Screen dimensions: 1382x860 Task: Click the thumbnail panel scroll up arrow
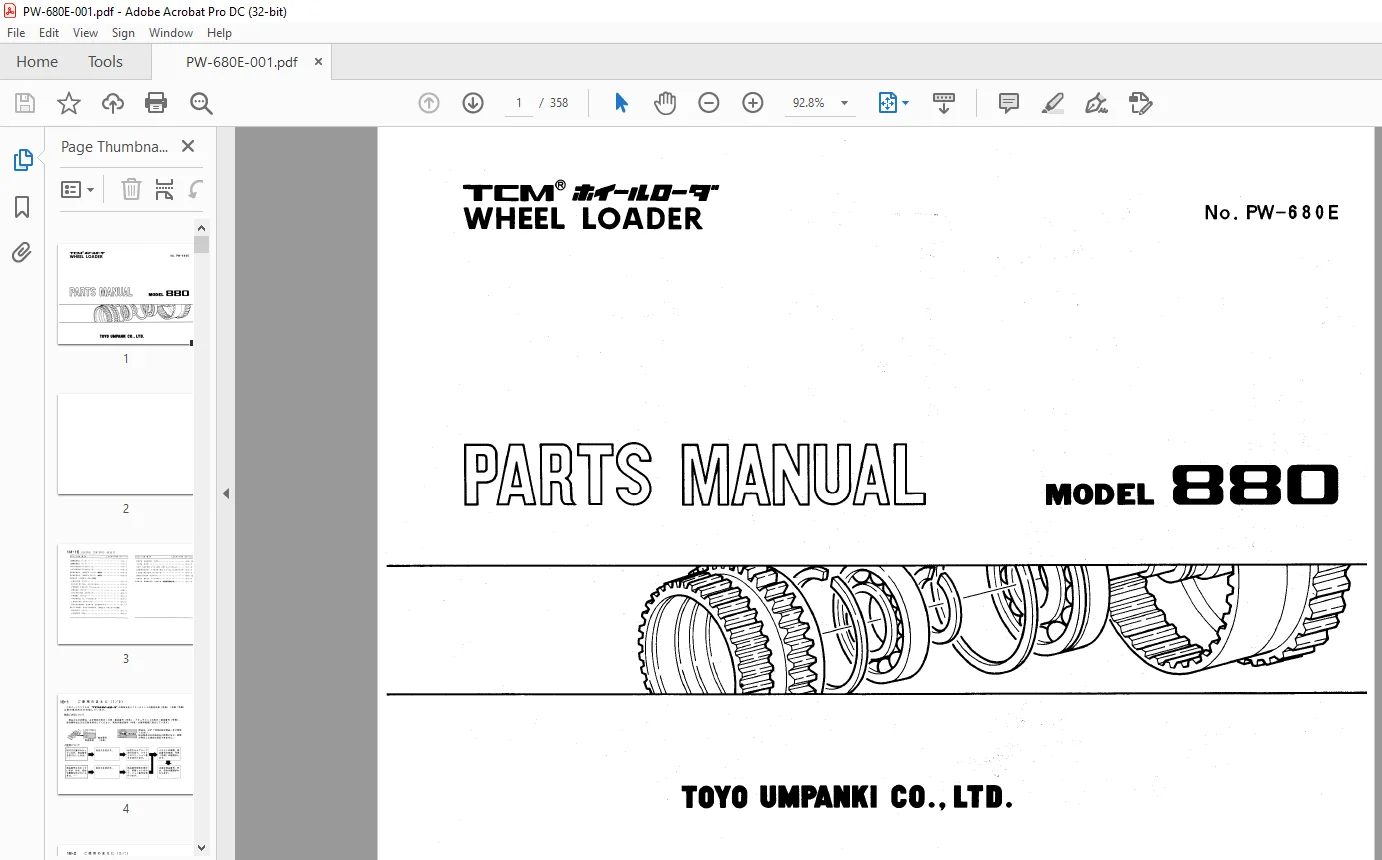click(202, 227)
